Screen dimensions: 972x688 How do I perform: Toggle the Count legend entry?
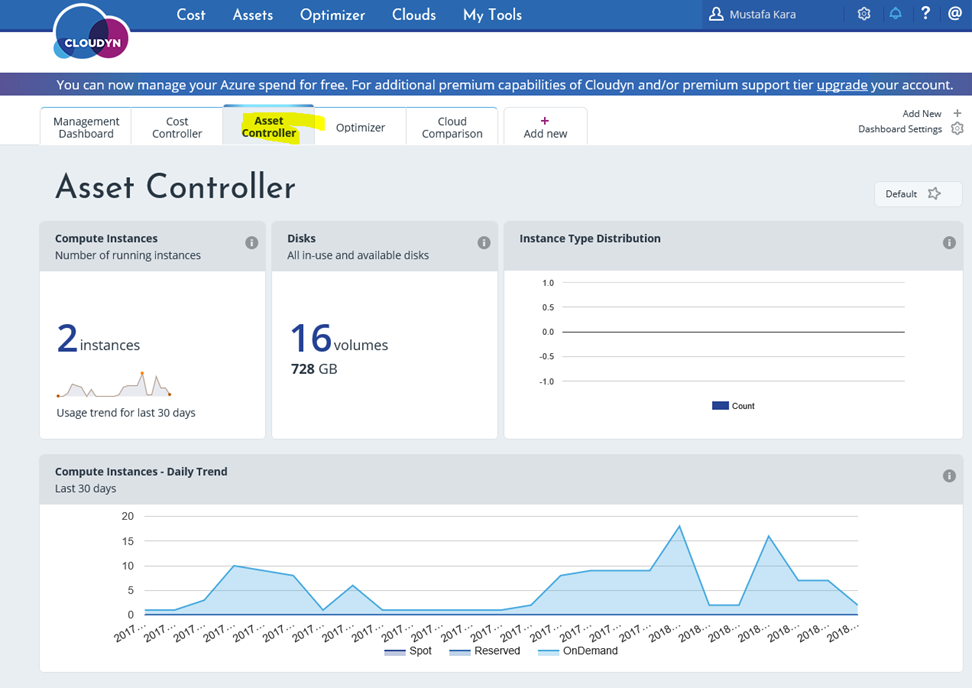[733, 406]
